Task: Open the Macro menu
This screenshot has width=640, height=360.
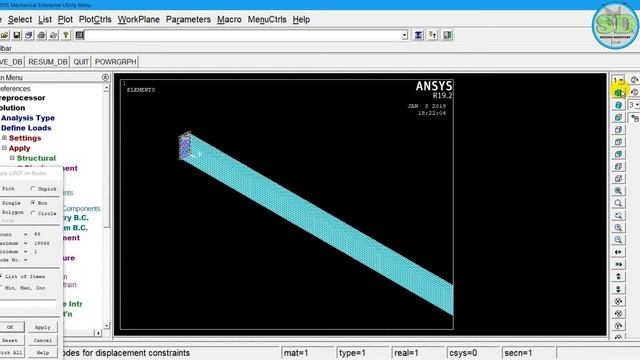Action: [x=229, y=20]
